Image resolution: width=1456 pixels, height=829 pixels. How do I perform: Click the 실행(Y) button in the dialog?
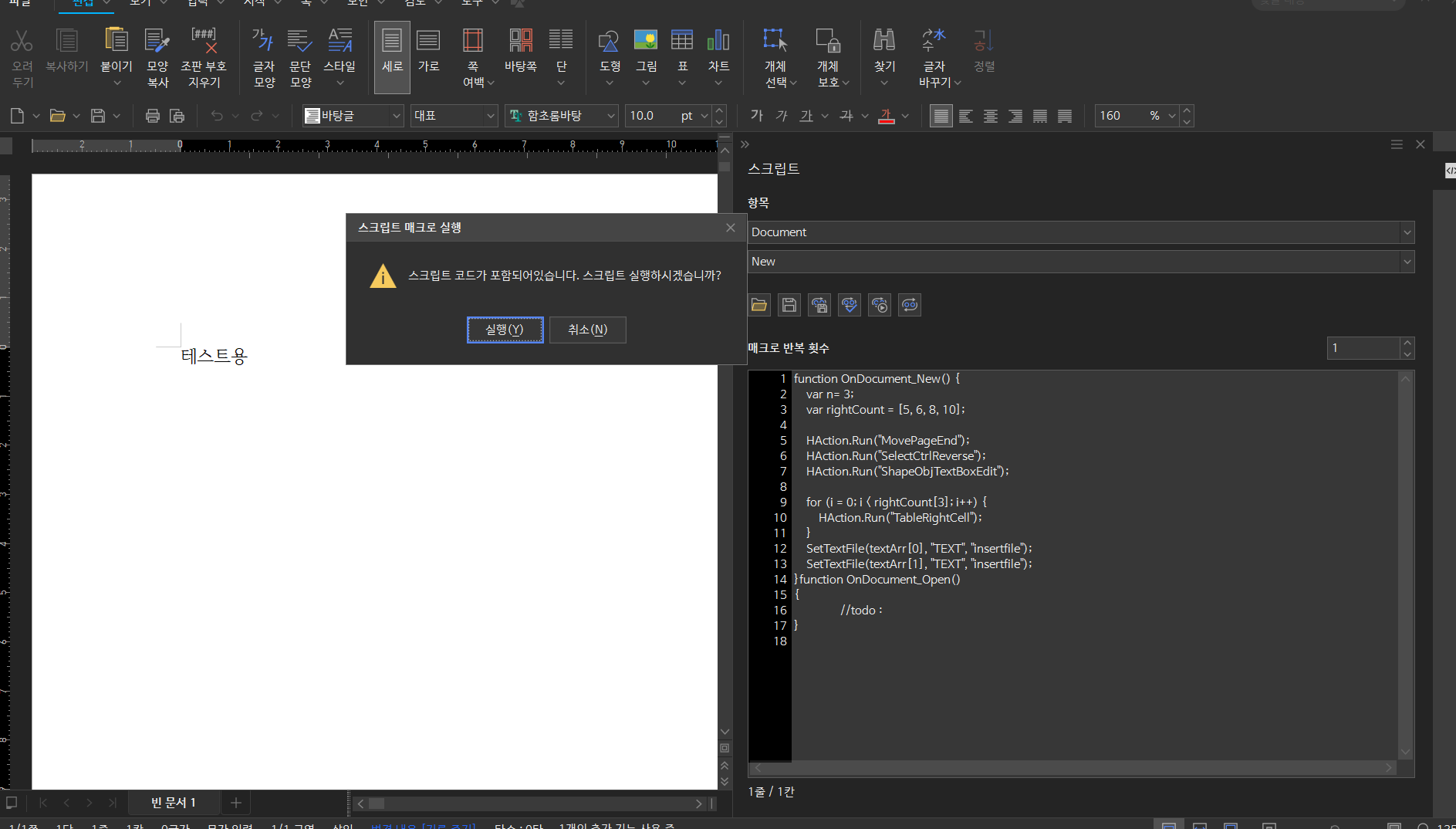[x=505, y=330]
